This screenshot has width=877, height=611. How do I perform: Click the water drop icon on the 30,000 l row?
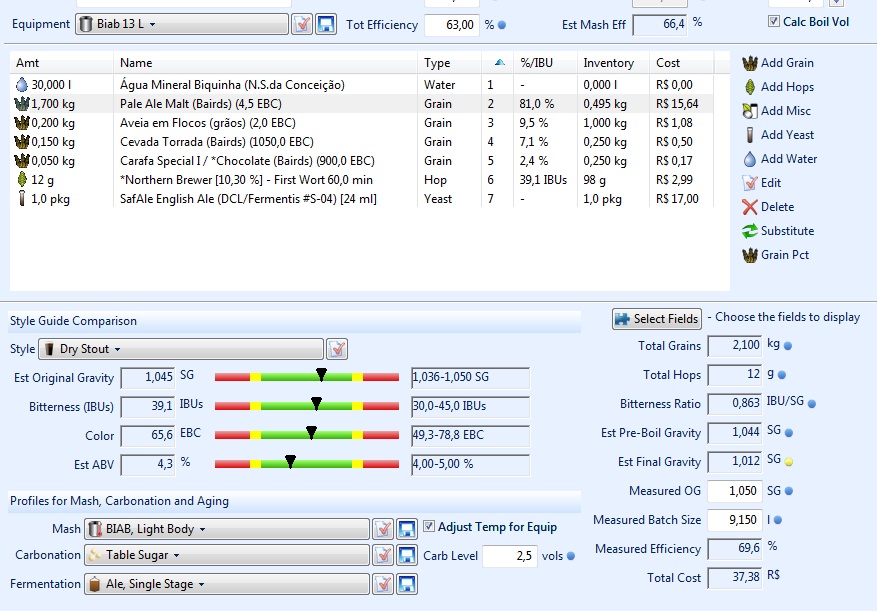[x=21, y=85]
